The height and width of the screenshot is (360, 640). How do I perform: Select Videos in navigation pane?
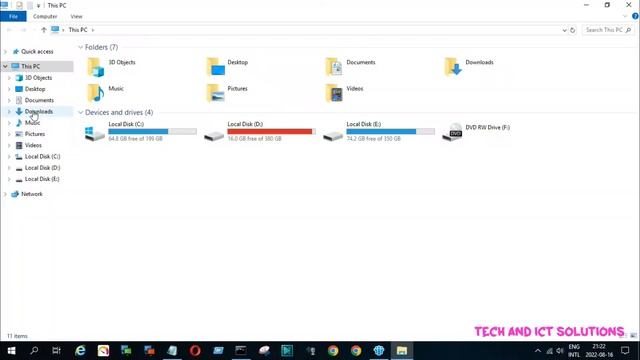tap(33, 145)
